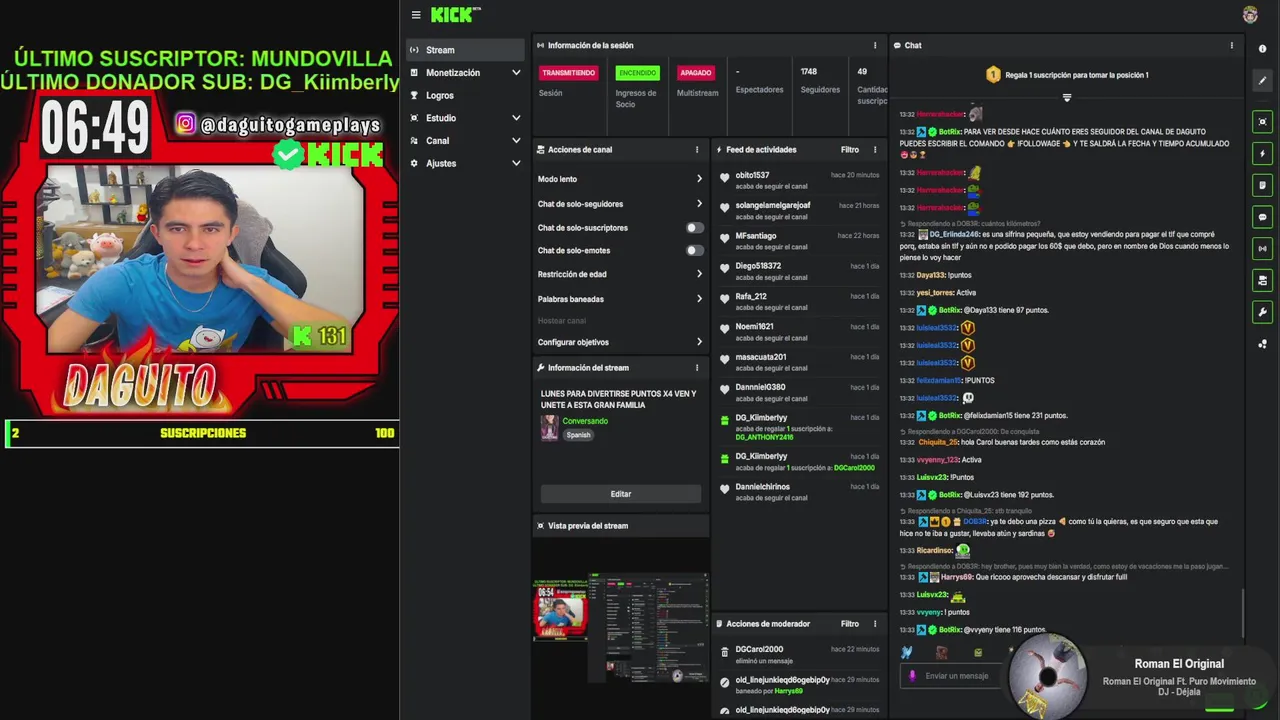Click MFsantiago in the activity feed

pos(756,236)
